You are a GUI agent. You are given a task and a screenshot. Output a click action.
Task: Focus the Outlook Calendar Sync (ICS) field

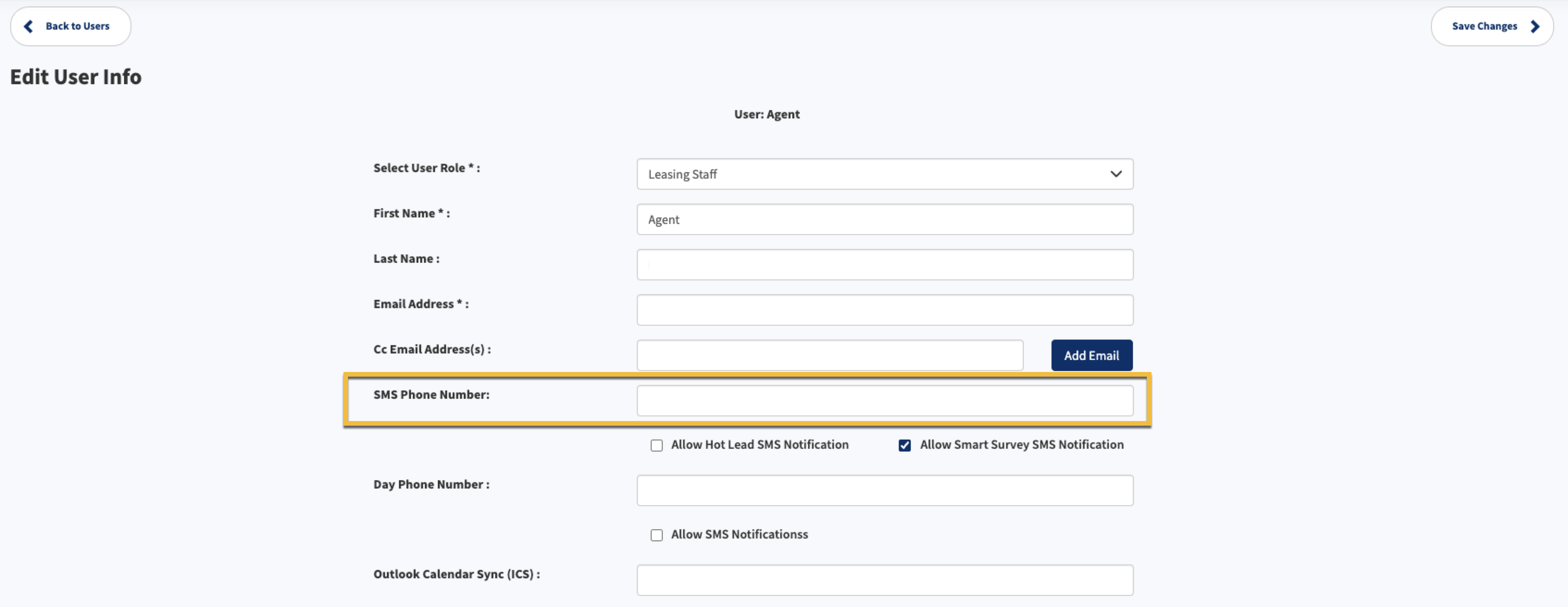[x=884, y=580]
